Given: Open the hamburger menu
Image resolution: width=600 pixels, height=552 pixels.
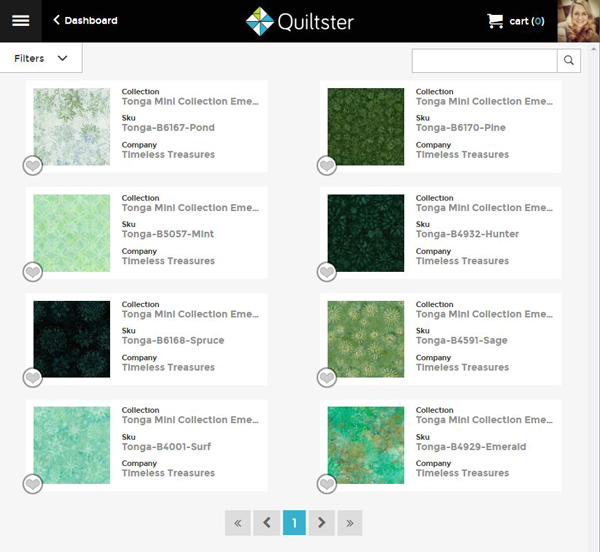Looking at the screenshot, I should coord(21,21).
